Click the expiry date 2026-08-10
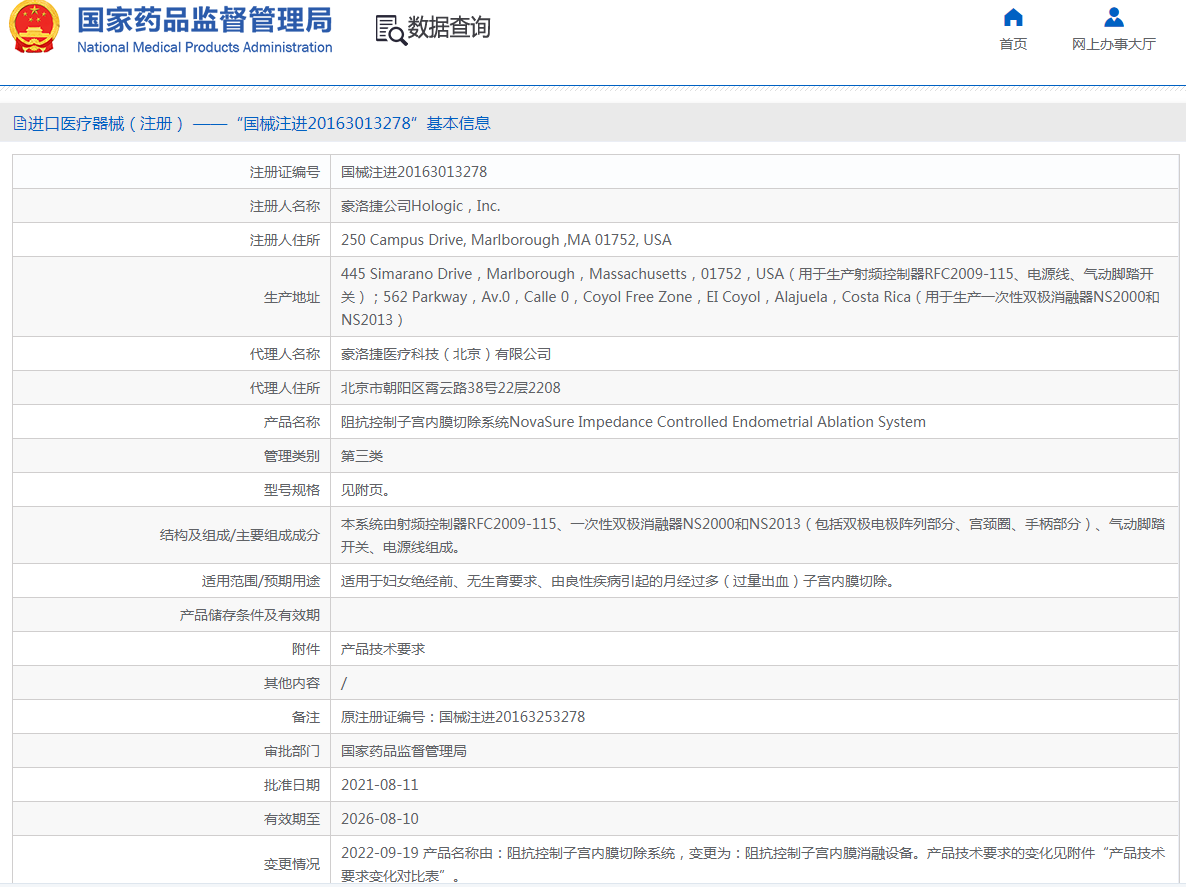 click(380, 819)
